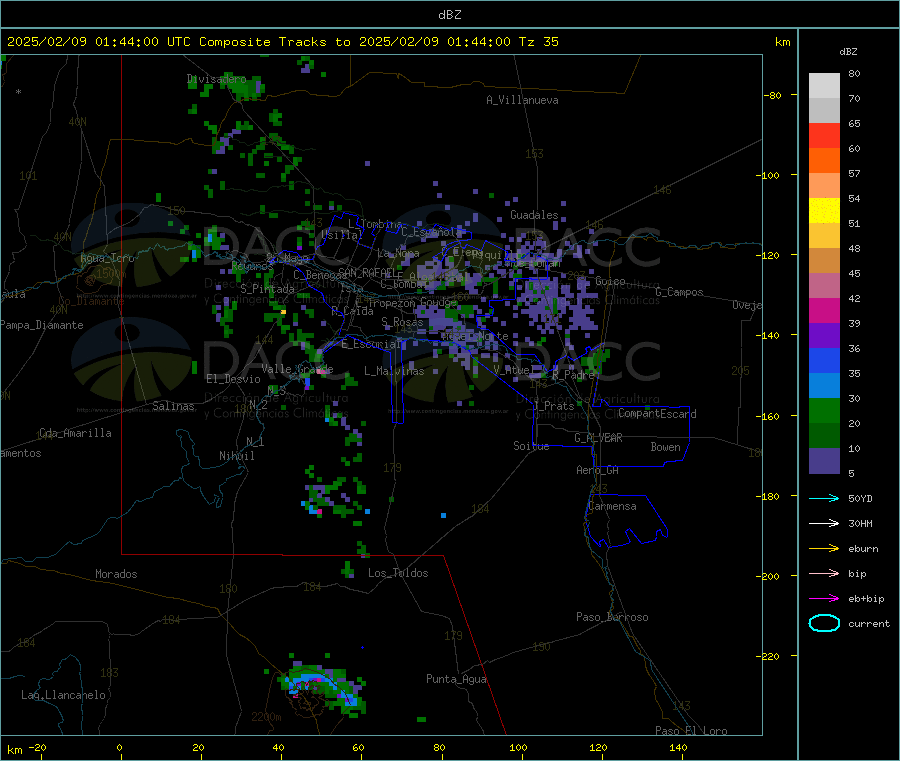Click the 'Paso_El_Loro' map label

pos(691,731)
